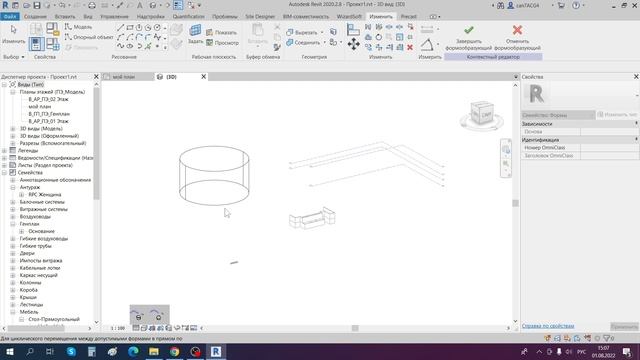
Task: Click the Text 'A' quick access icon
Action: pyautogui.click(x=140, y=5)
